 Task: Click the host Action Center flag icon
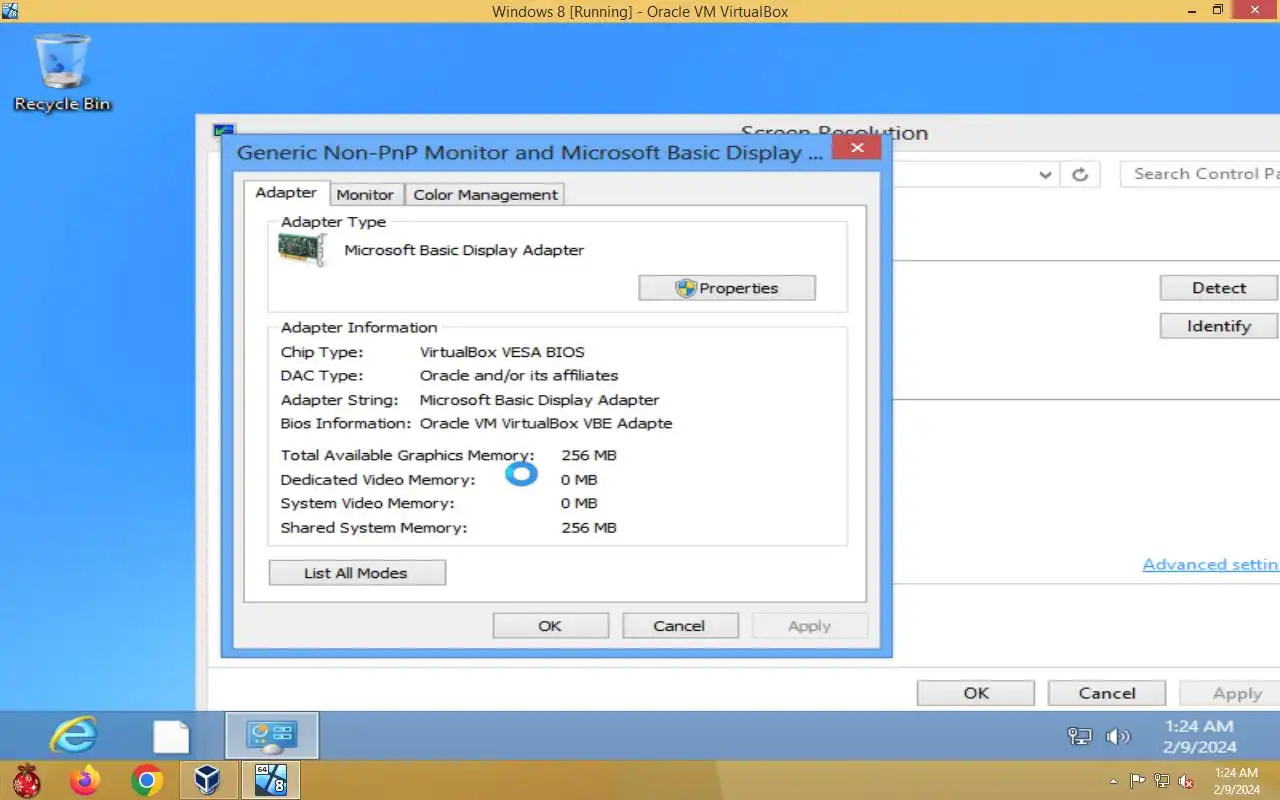(1138, 781)
